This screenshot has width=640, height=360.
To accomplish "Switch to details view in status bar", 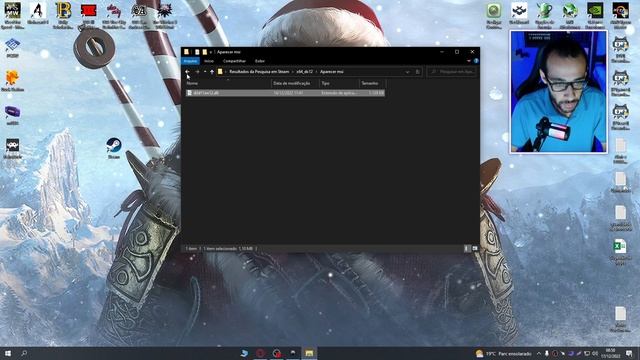I will click(x=467, y=248).
